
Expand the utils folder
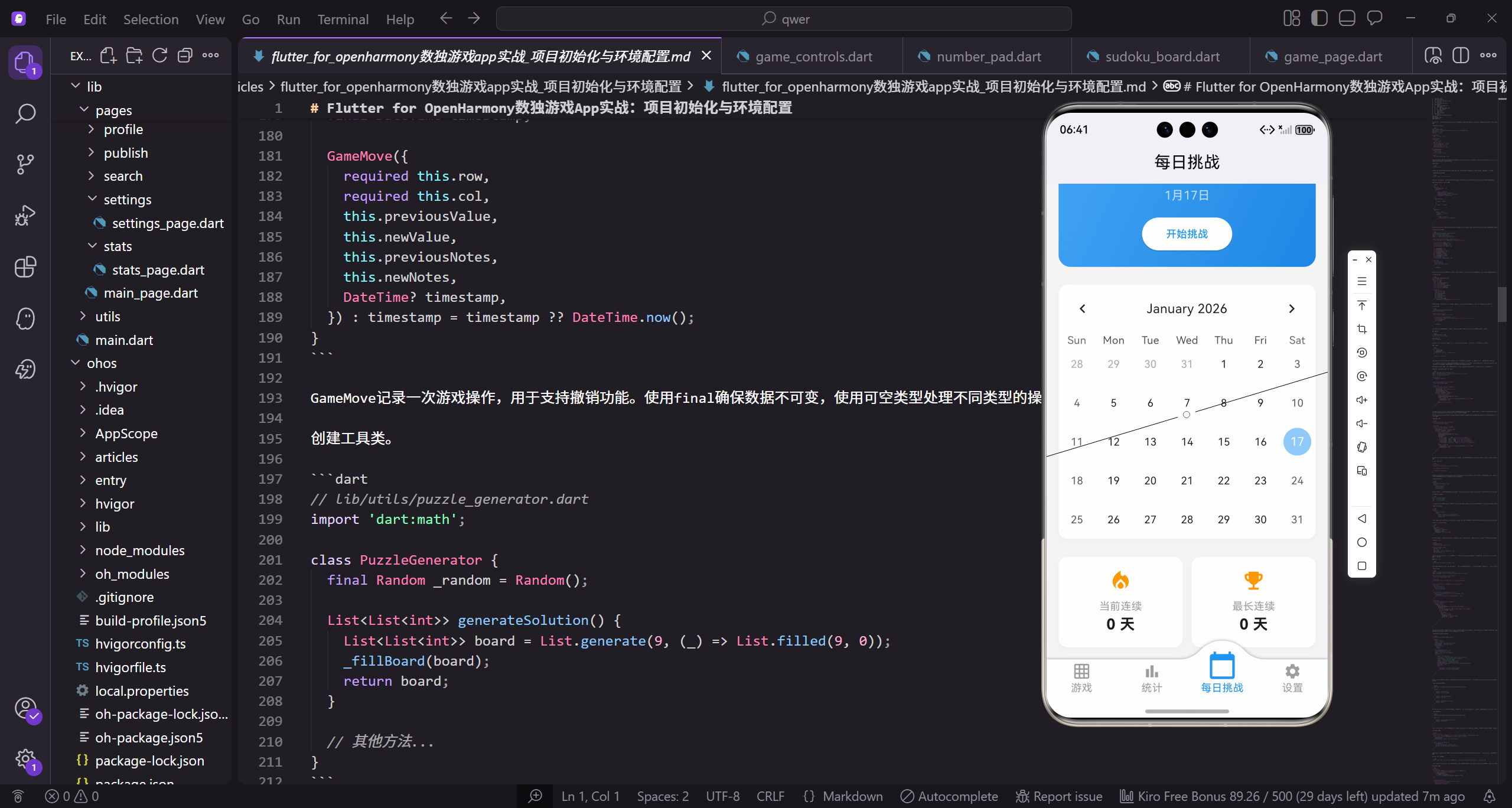107,317
